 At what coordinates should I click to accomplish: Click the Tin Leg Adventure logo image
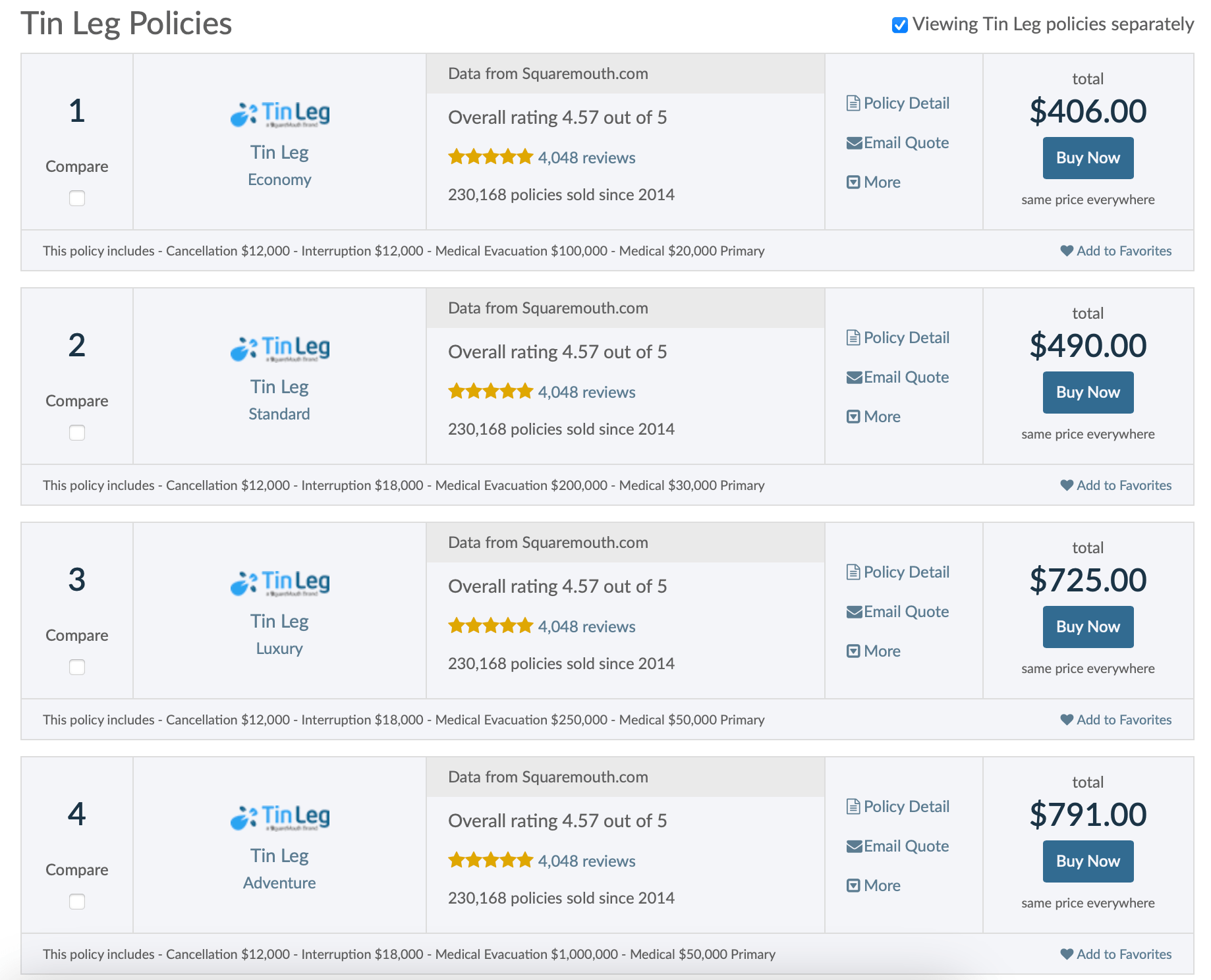279,818
